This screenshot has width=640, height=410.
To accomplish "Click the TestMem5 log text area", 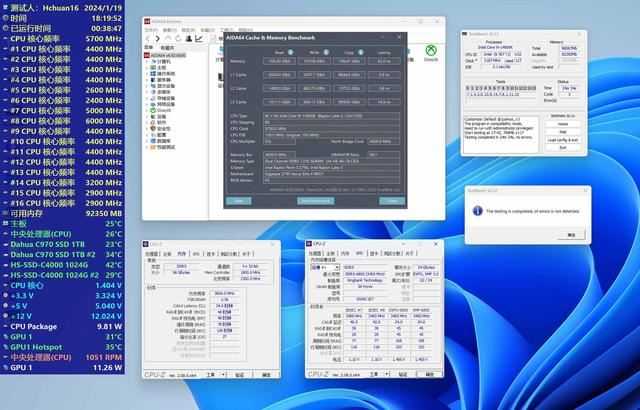I will click(501, 135).
